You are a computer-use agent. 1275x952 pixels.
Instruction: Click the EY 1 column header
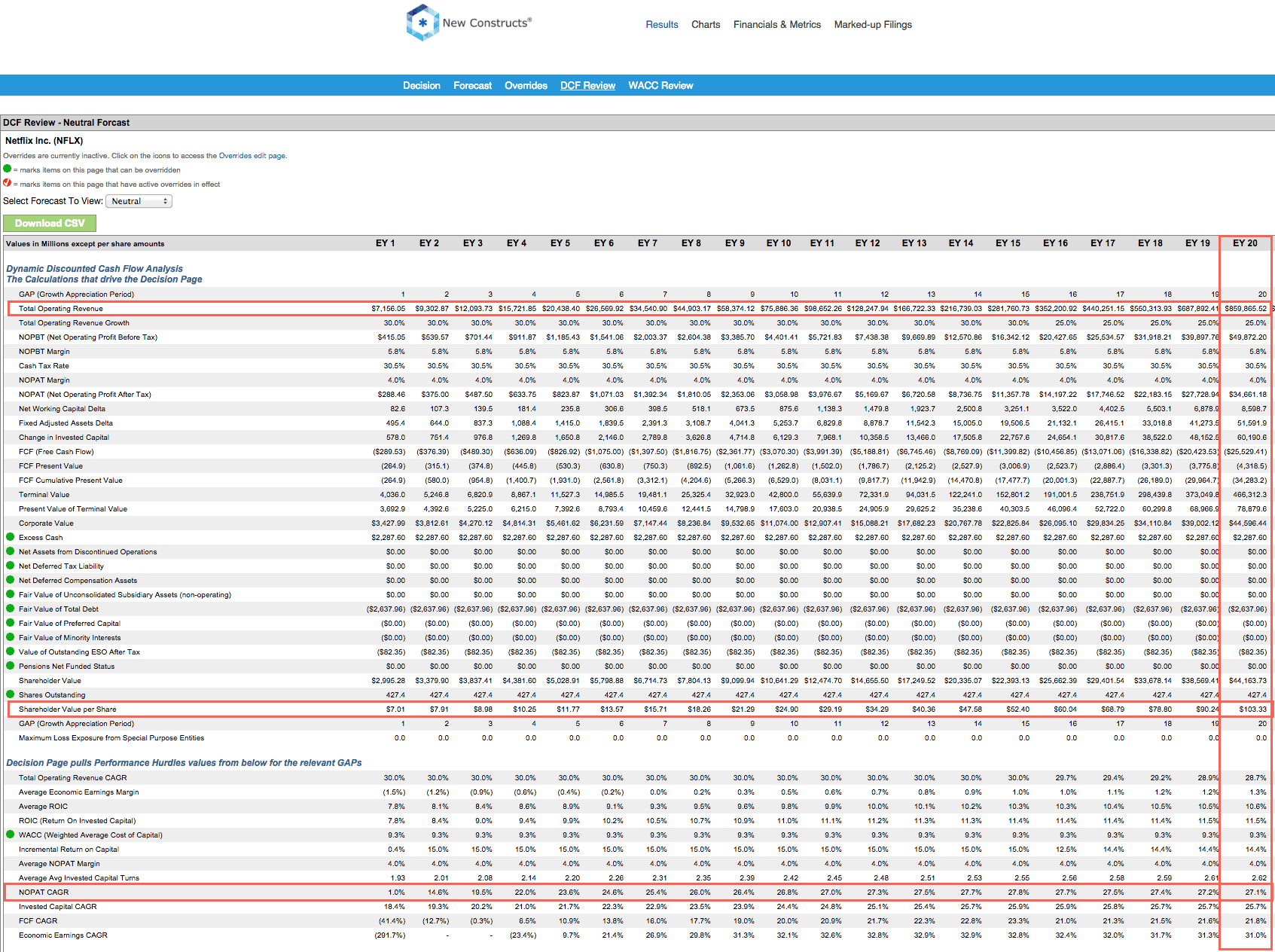click(385, 243)
